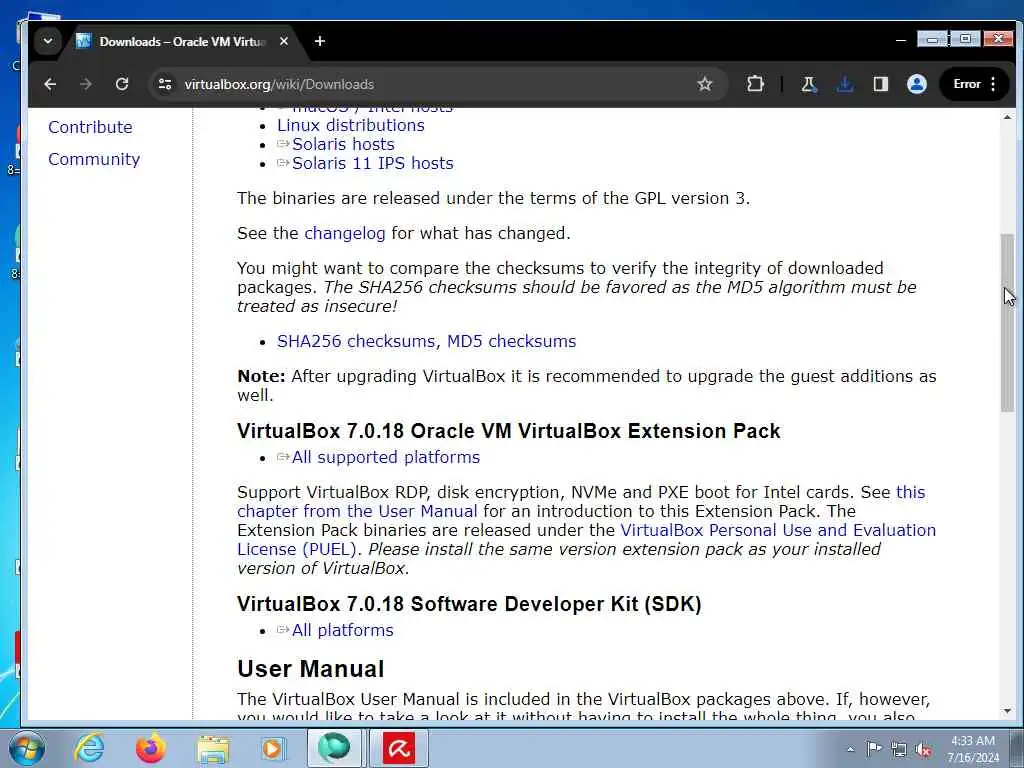Download Extension Pack All supported platforms
This screenshot has height=768, width=1024.
click(x=385, y=458)
